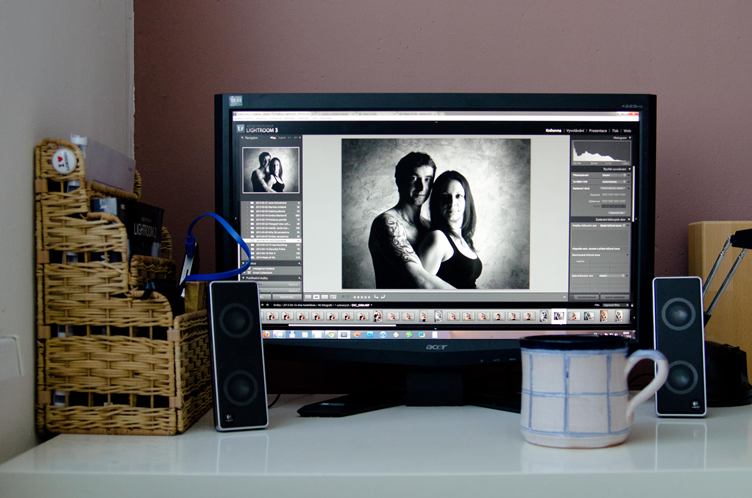This screenshot has height=498, width=752.
Task: Collapse the Histogram panel header
Action: coord(601,138)
